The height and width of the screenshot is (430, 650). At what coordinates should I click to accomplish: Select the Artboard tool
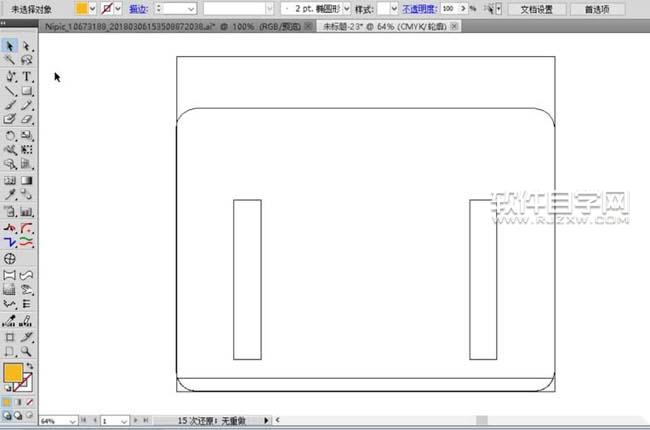click(10, 337)
